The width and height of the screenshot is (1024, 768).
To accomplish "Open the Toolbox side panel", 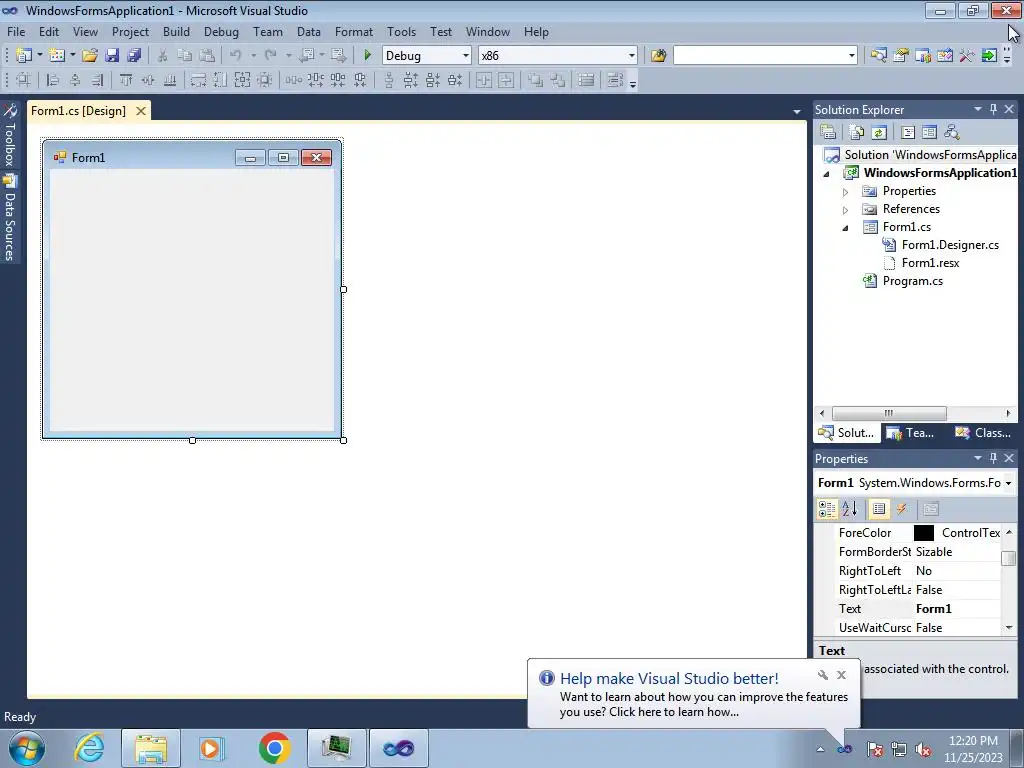I will pyautogui.click(x=10, y=135).
